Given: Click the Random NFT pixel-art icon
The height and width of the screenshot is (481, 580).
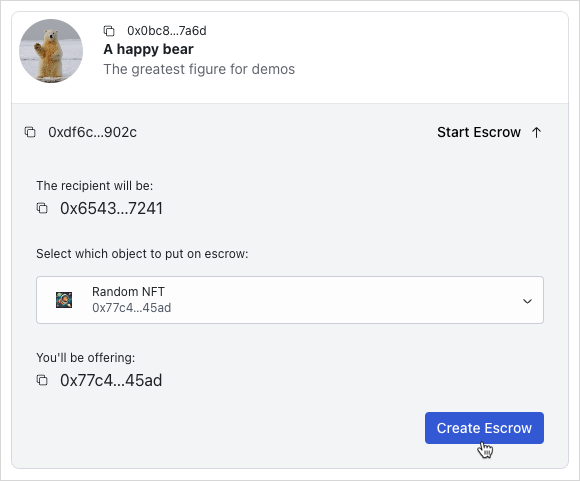Looking at the screenshot, I should 64,300.
